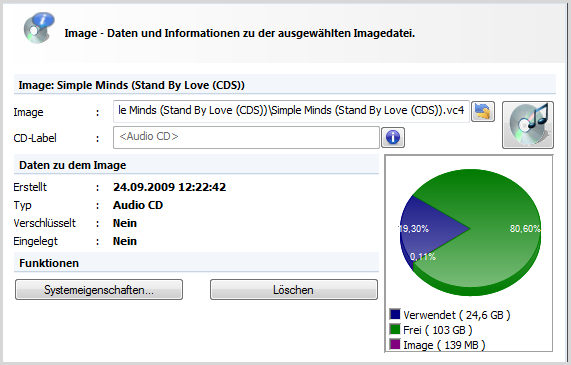
Task: Click the blue Verwendet legend swatch
Action: [395, 314]
